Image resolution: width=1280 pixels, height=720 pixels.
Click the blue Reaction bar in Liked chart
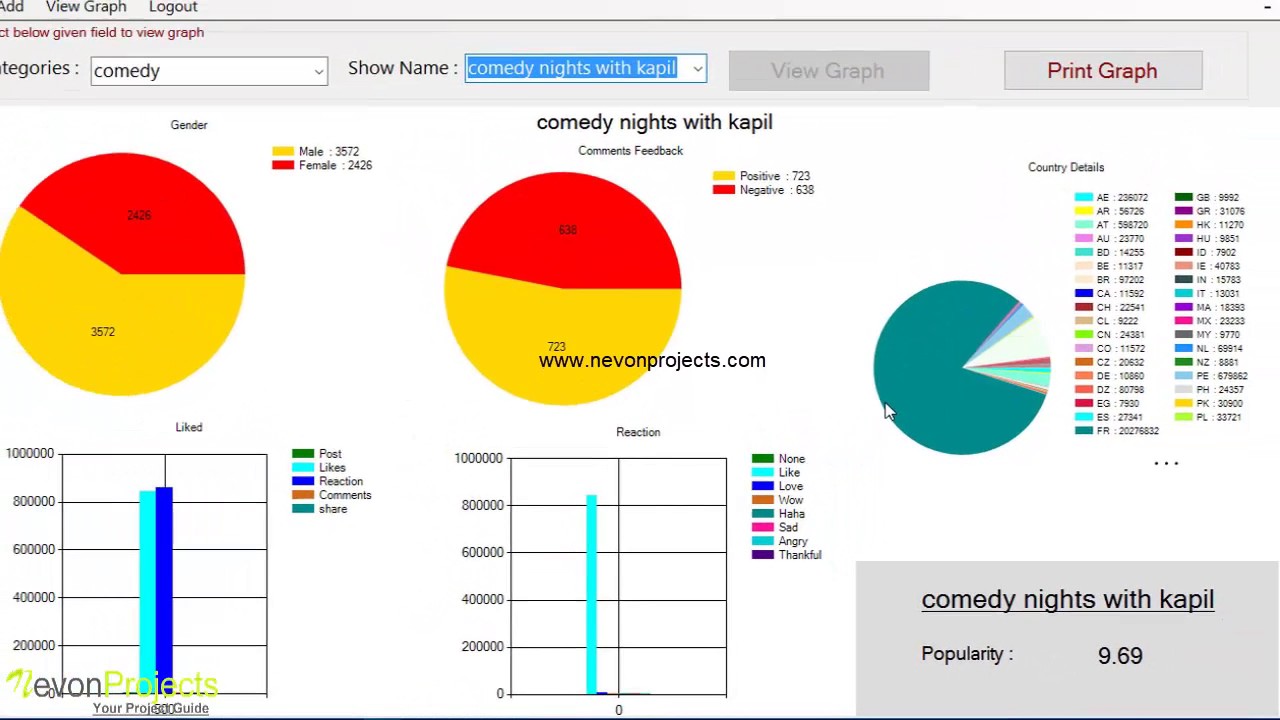point(164,590)
